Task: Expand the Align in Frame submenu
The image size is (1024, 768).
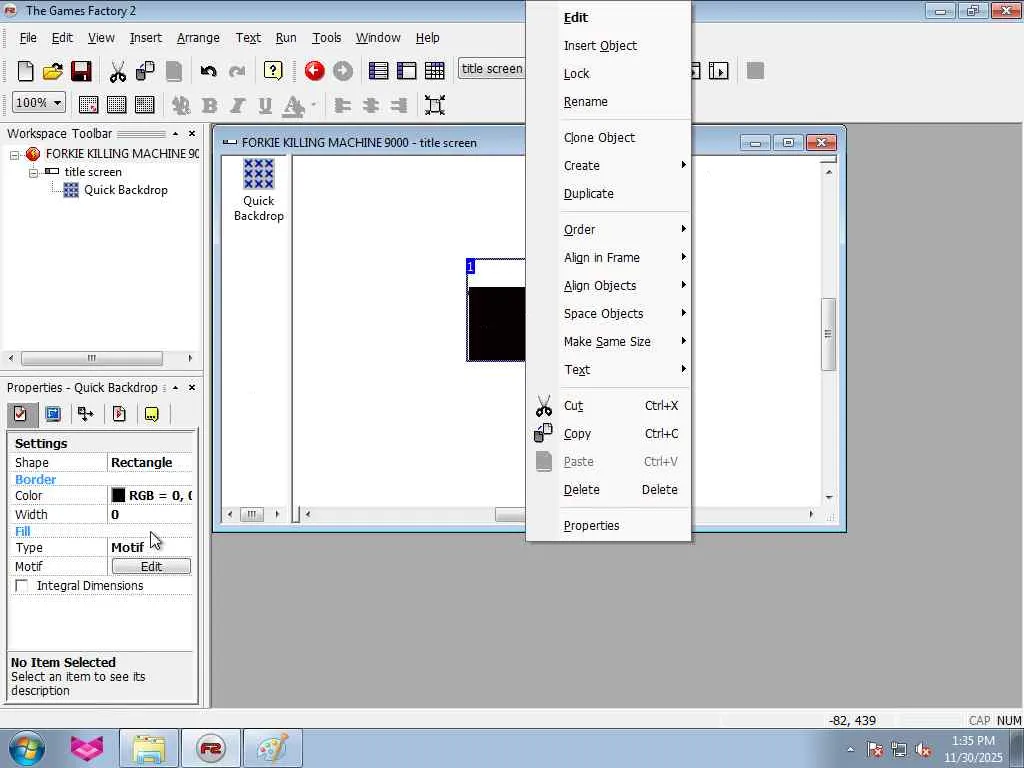Action: point(625,258)
